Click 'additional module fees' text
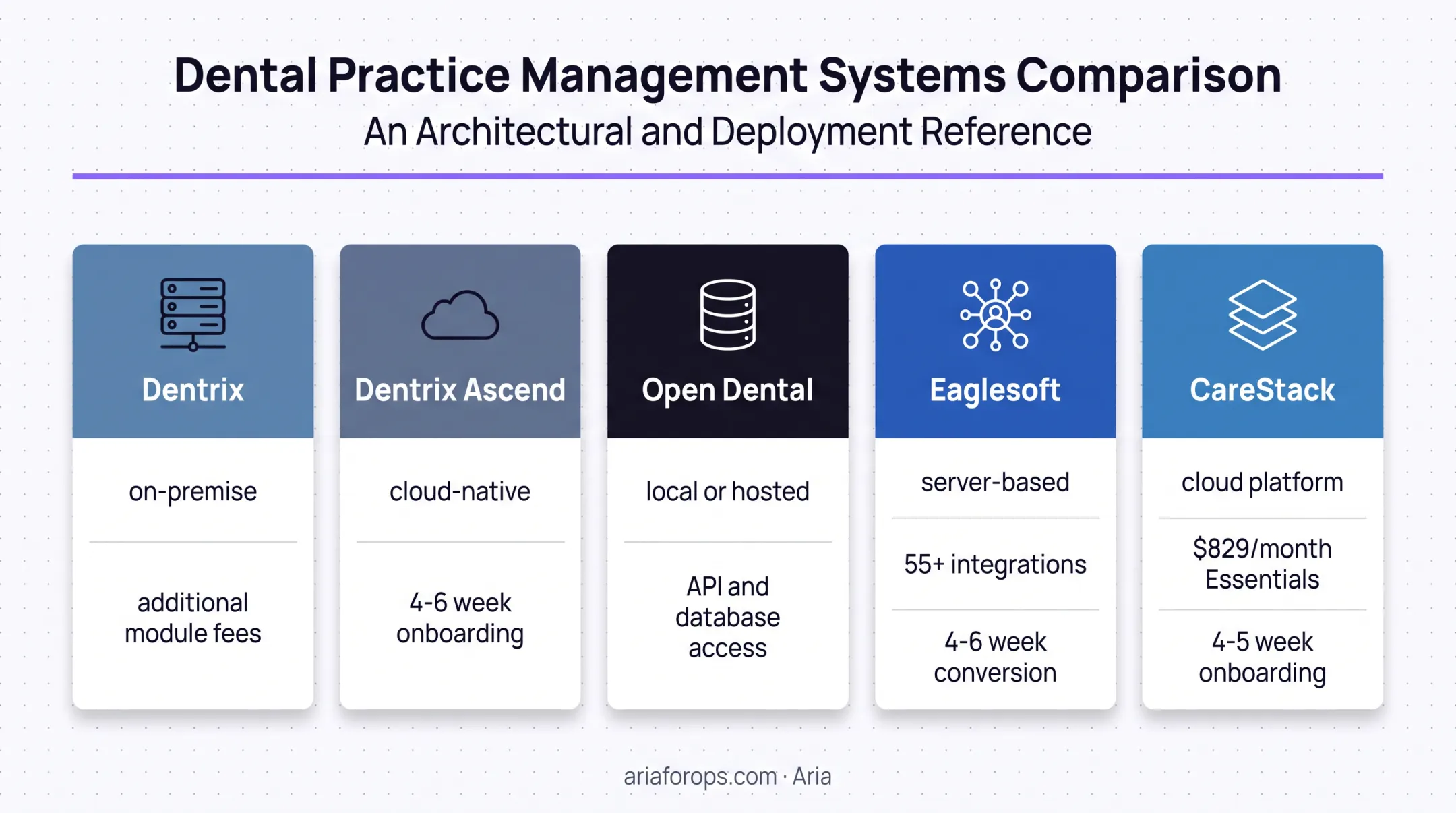This screenshot has width=1456, height=813. click(193, 618)
